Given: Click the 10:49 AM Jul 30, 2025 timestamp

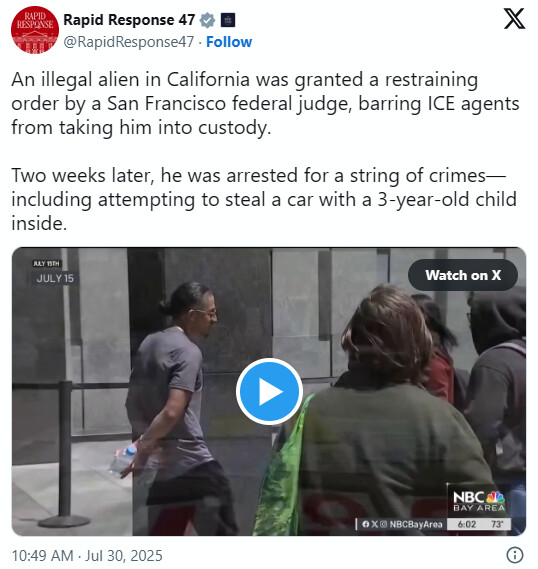Looking at the screenshot, I should click(x=87, y=556).
